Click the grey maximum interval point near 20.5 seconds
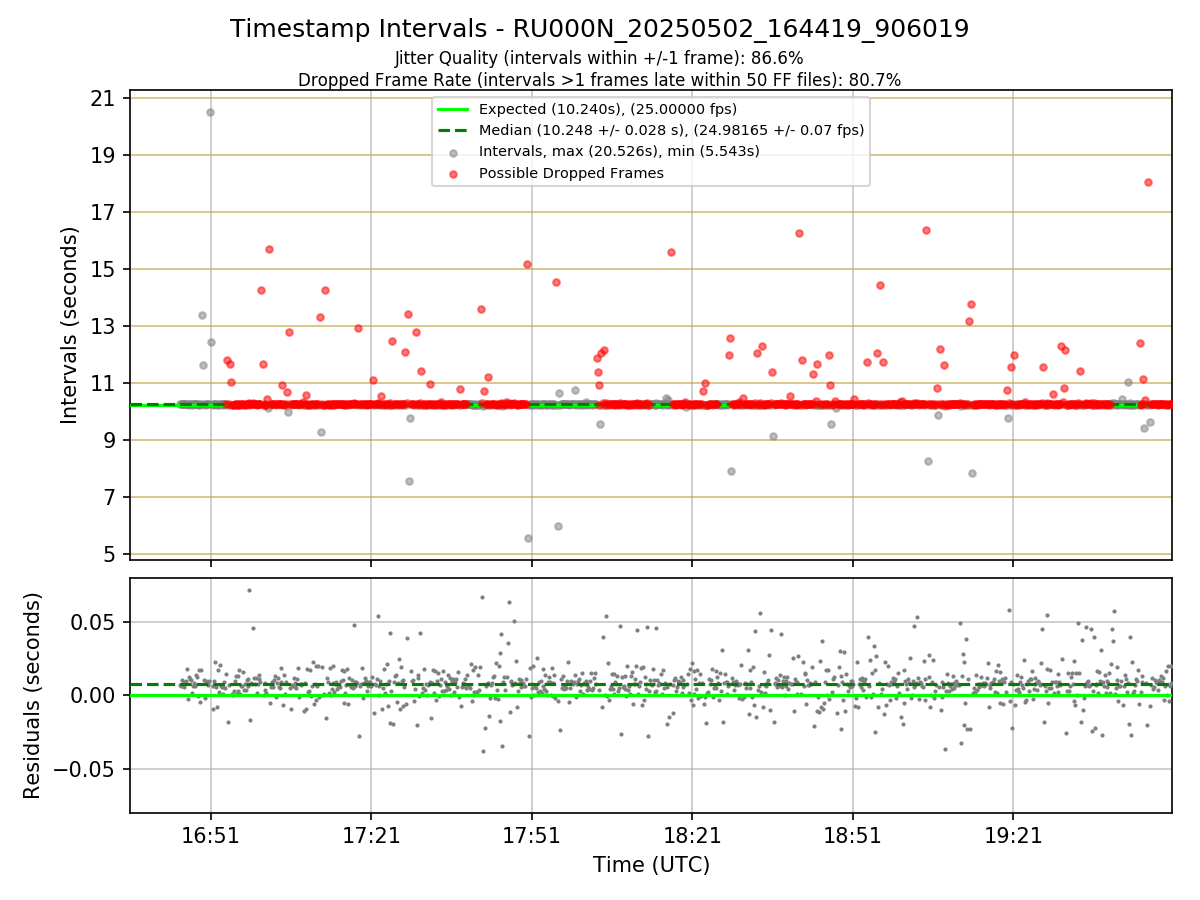This screenshot has height=900, width=1200. pyautogui.click(x=210, y=112)
